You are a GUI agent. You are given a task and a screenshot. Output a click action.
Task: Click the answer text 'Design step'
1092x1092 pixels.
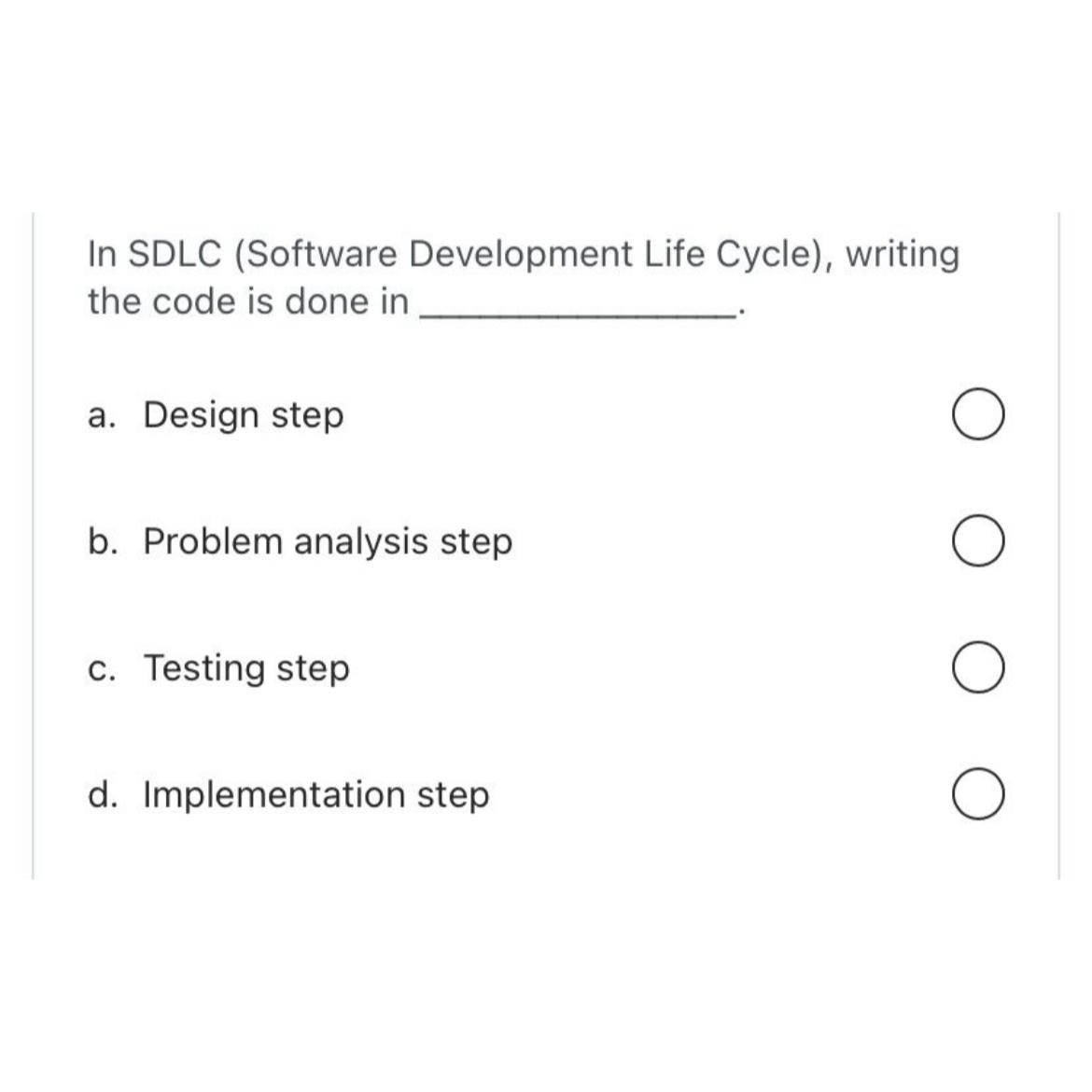coord(243,414)
